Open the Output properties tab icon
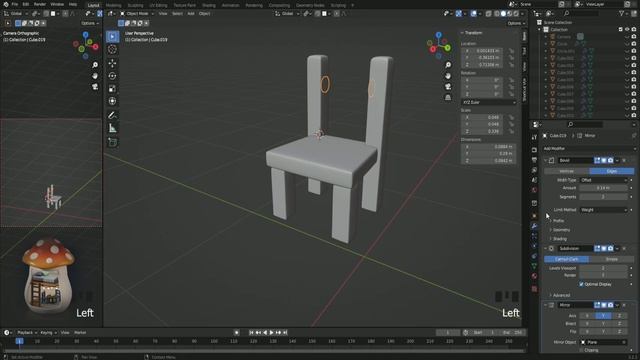The height and width of the screenshot is (360, 640). 534,160
